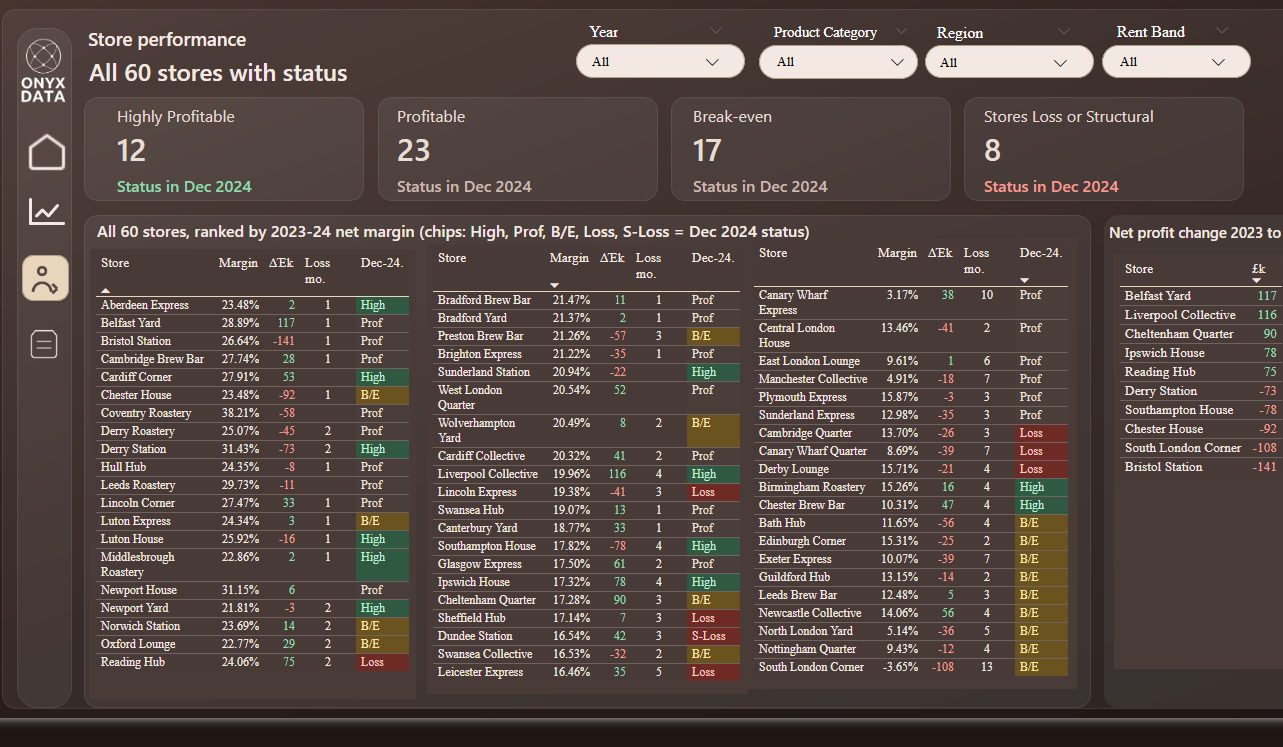The width and height of the screenshot is (1283, 747).
Task: Click the -141 value in Net profit change table
Action: tap(1266, 467)
